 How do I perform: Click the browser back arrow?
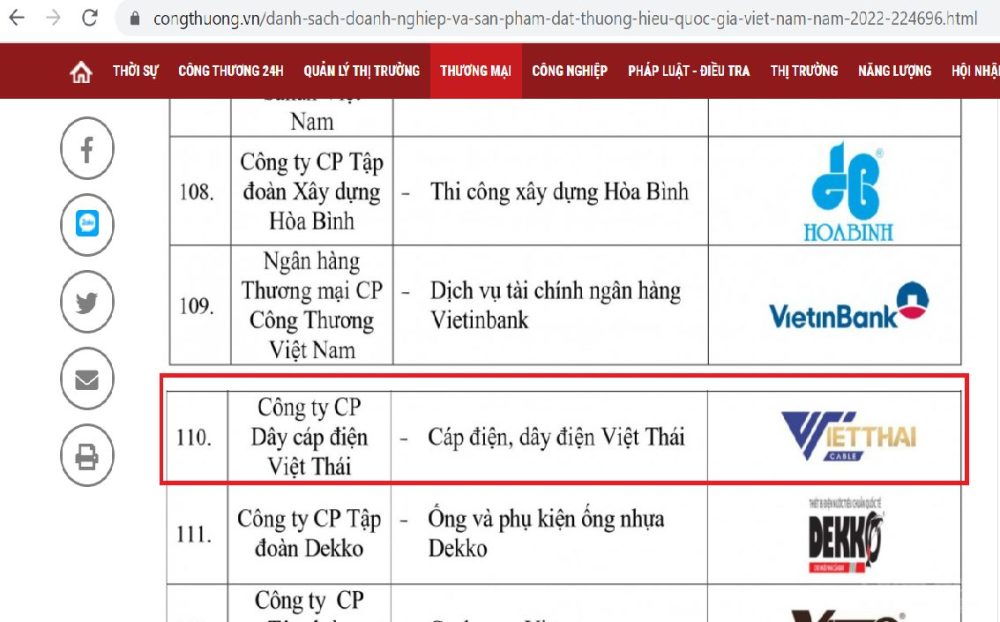coord(17,18)
